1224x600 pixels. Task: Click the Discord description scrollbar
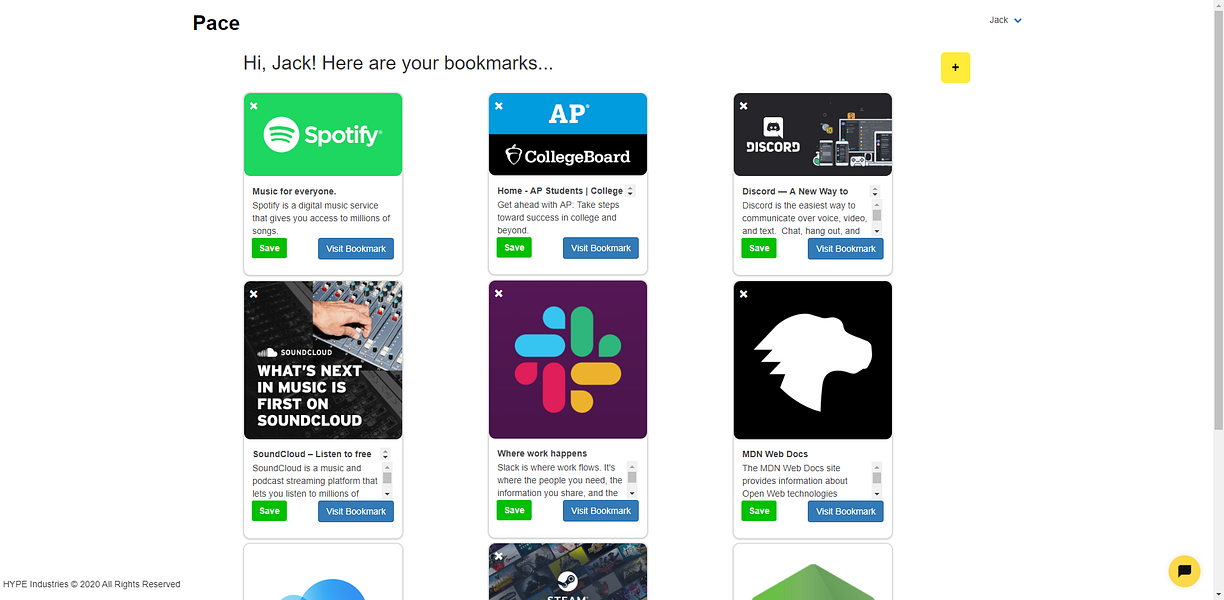(877, 218)
